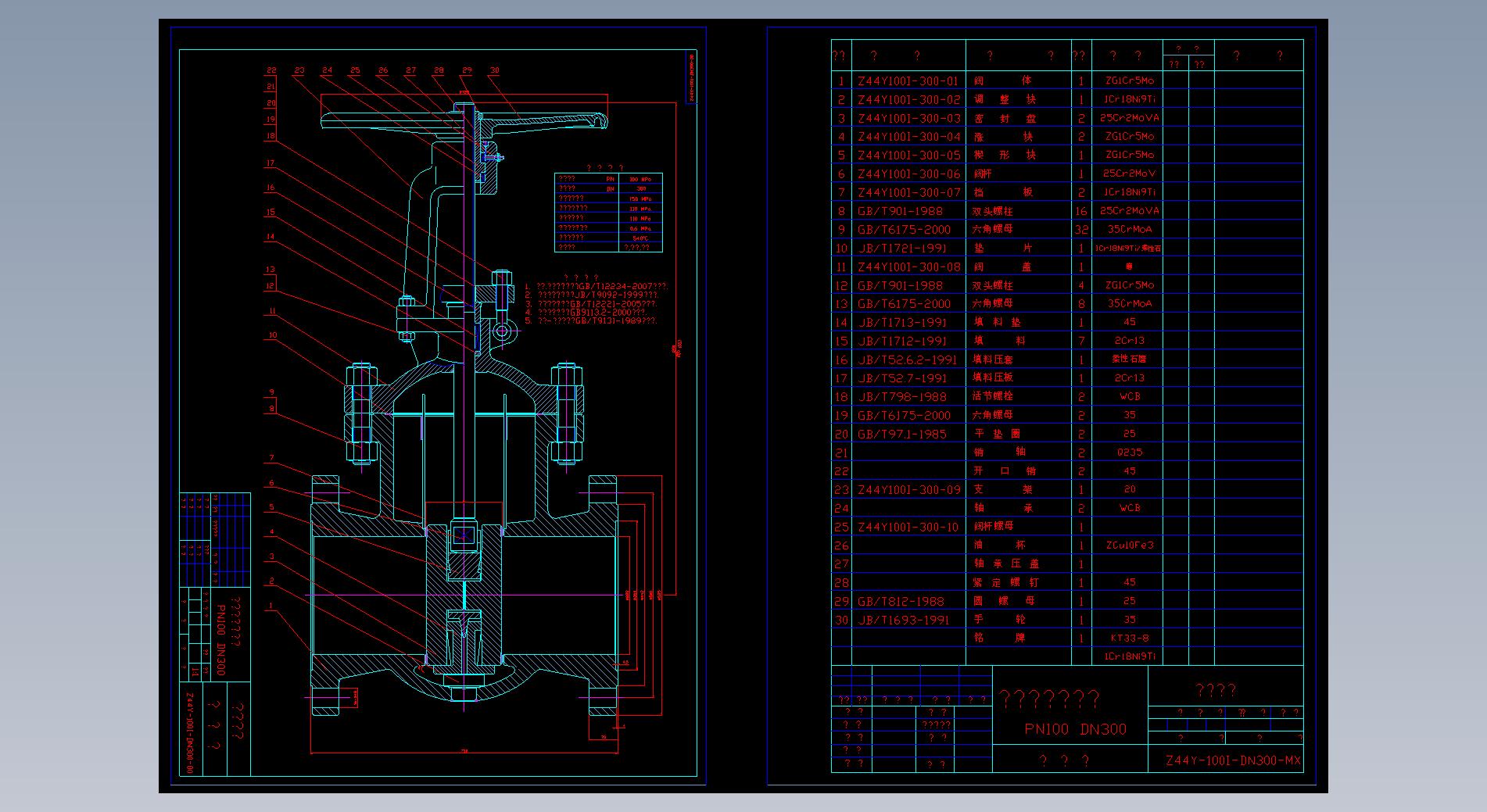
Task: Click the KT33-8 material cell
Action: (x=1129, y=638)
